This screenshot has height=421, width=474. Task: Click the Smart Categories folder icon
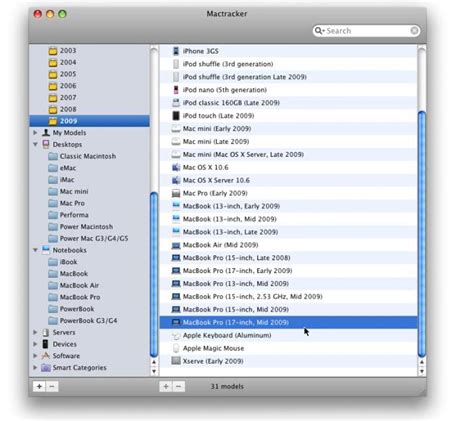click(x=46, y=368)
